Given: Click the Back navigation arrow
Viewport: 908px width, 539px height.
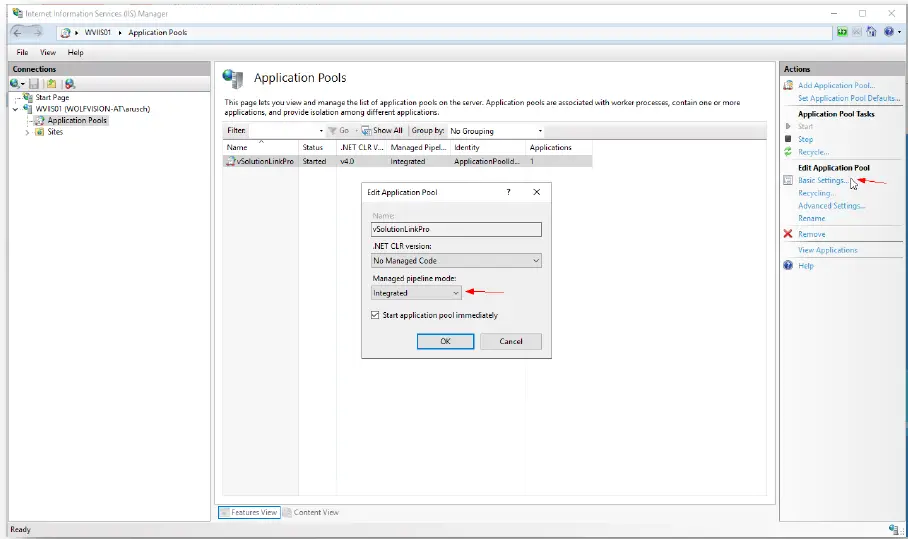Looking at the screenshot, I should coord(18,33).
